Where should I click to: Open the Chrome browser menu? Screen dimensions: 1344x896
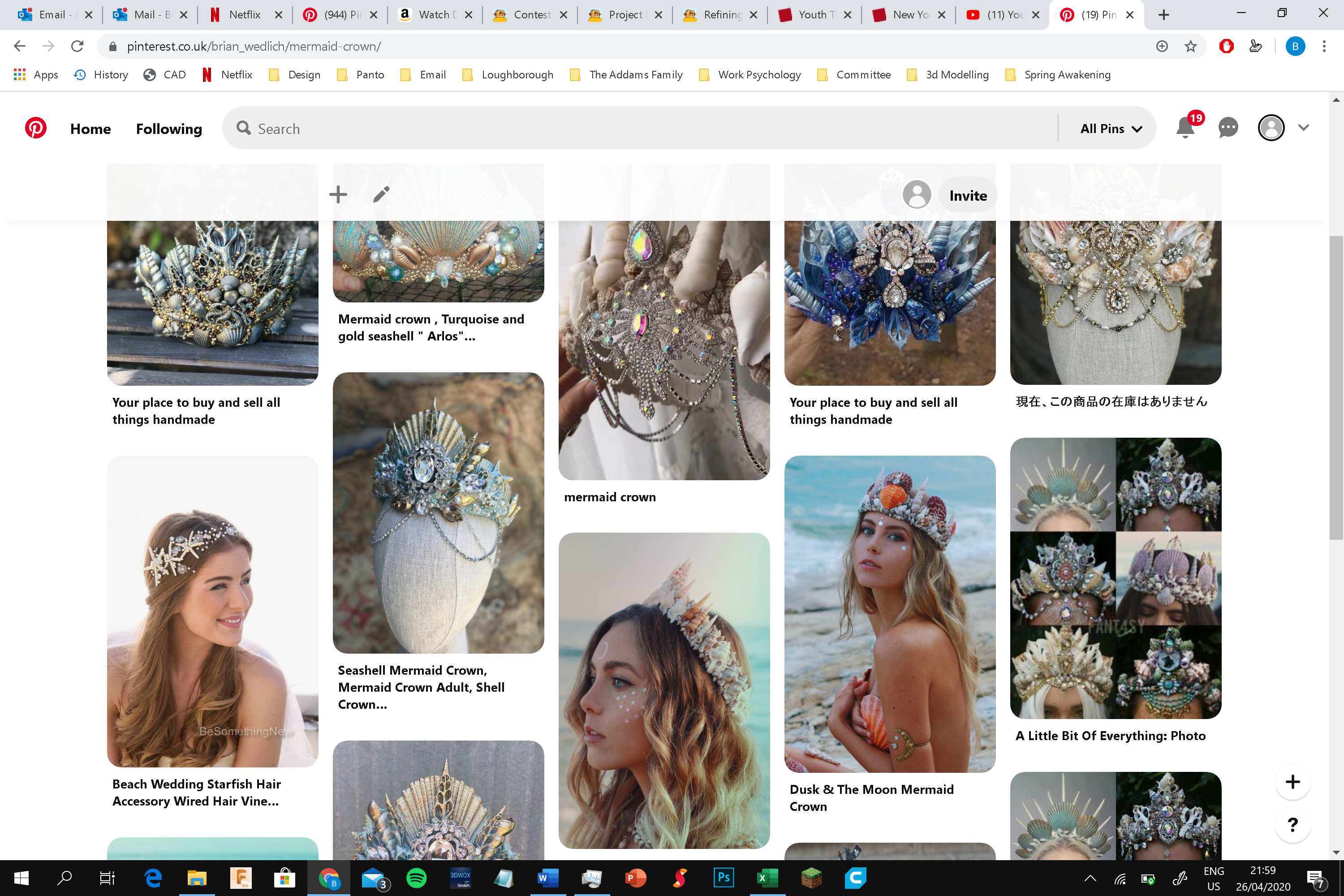click(x=1324, y=46)
